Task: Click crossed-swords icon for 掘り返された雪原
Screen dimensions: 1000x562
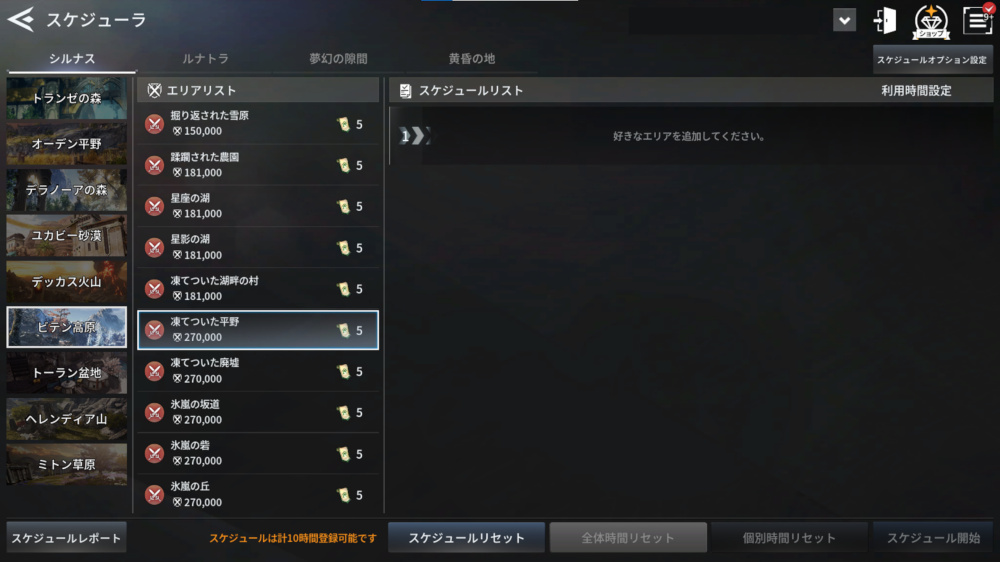Action: click(x=154, y=124)
